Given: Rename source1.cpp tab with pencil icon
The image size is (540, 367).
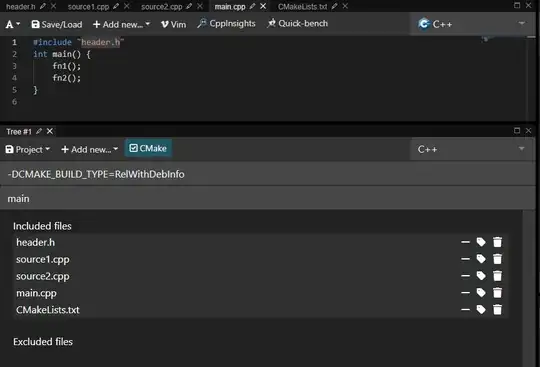Looking at the screenshot, I should [x=116, y=6].
